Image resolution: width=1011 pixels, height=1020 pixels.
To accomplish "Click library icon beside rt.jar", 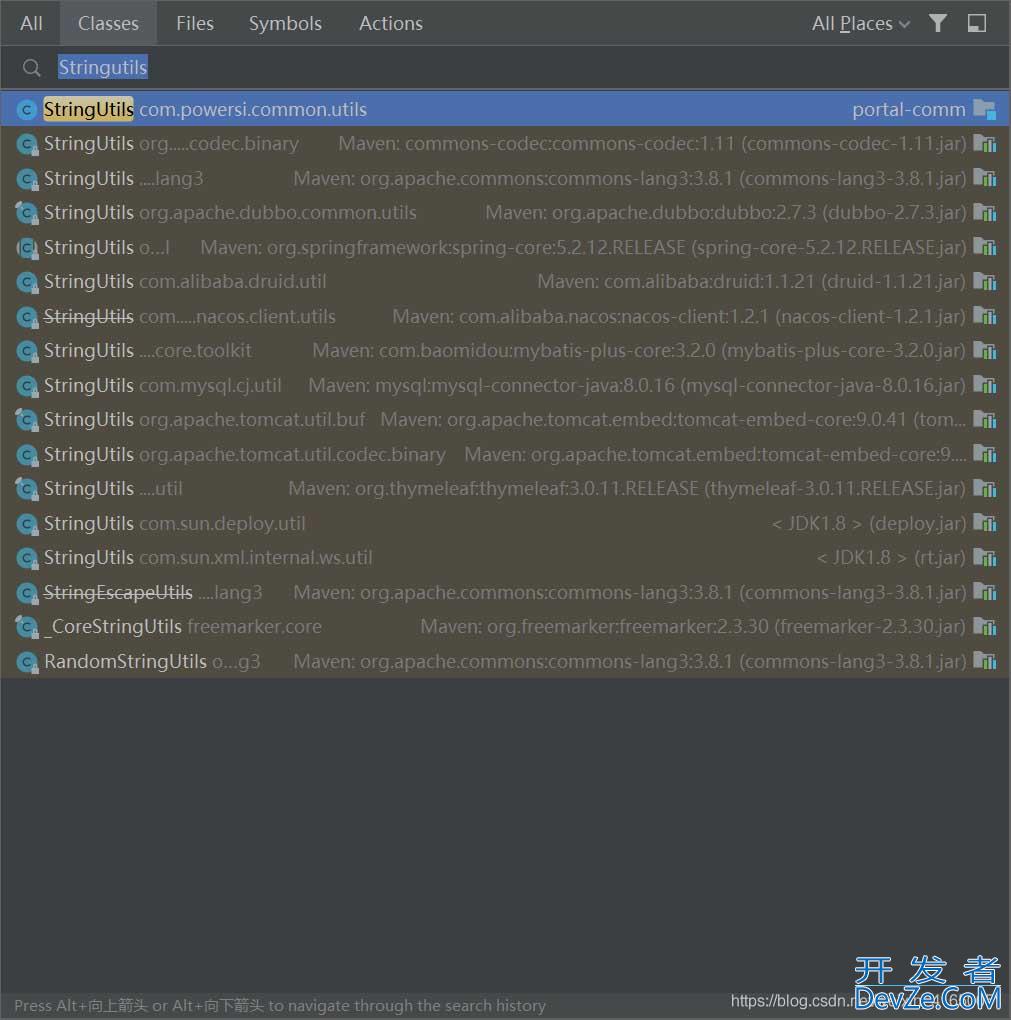I will [x=984, y=557].
